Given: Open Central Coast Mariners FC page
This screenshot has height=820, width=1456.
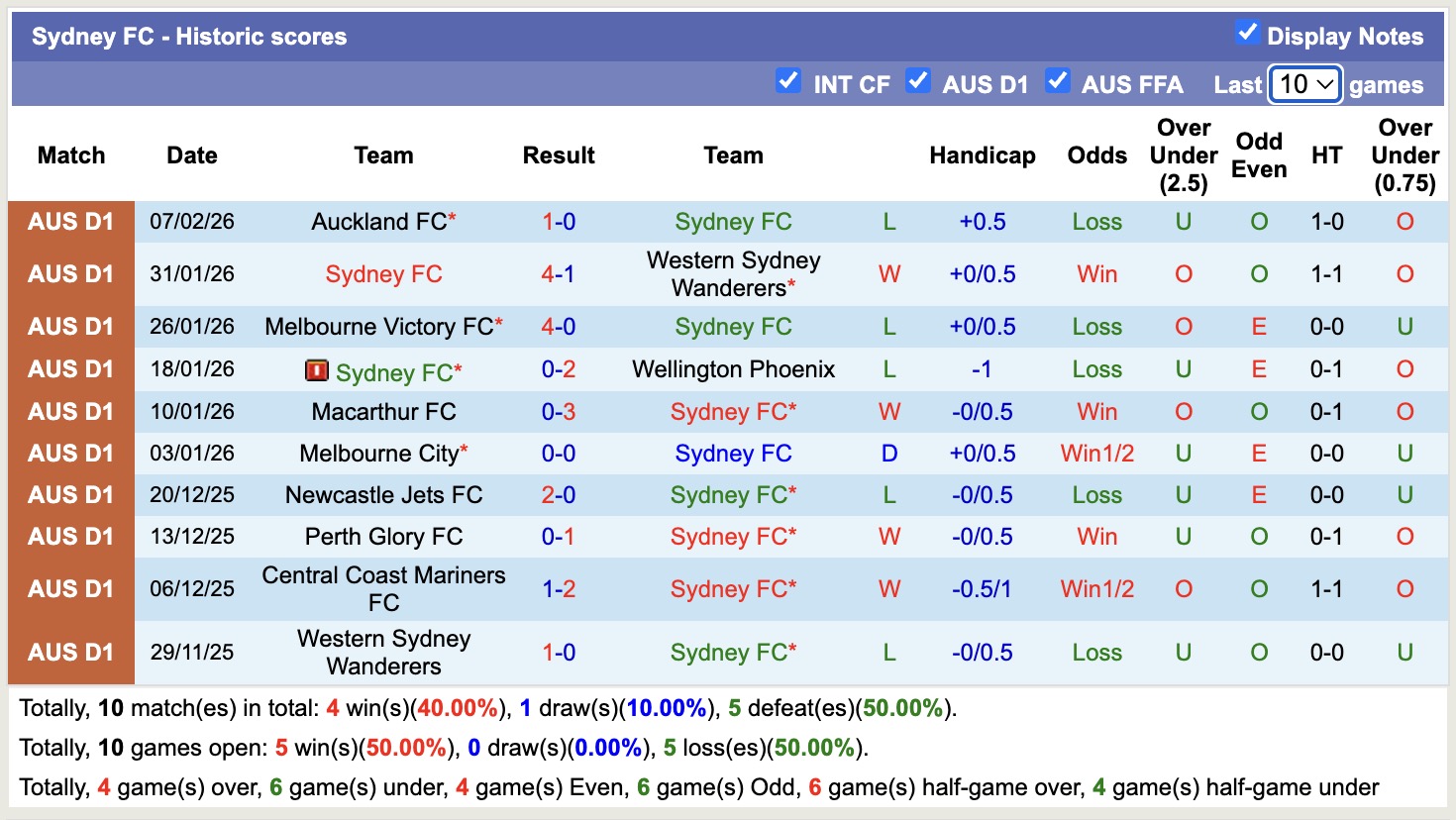Looking at the screenshot, I should (383, 588).
